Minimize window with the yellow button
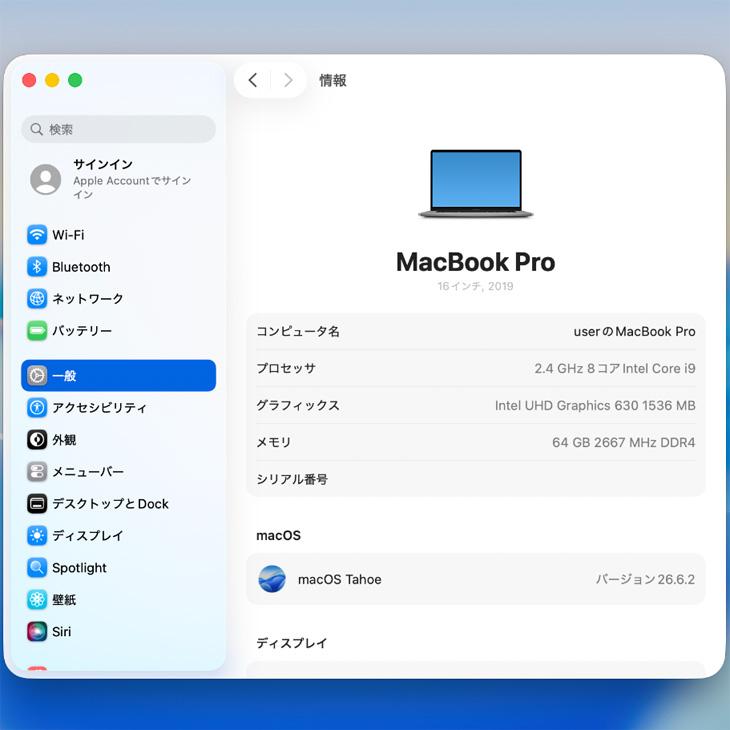730x730 pixels. point(52,80)
